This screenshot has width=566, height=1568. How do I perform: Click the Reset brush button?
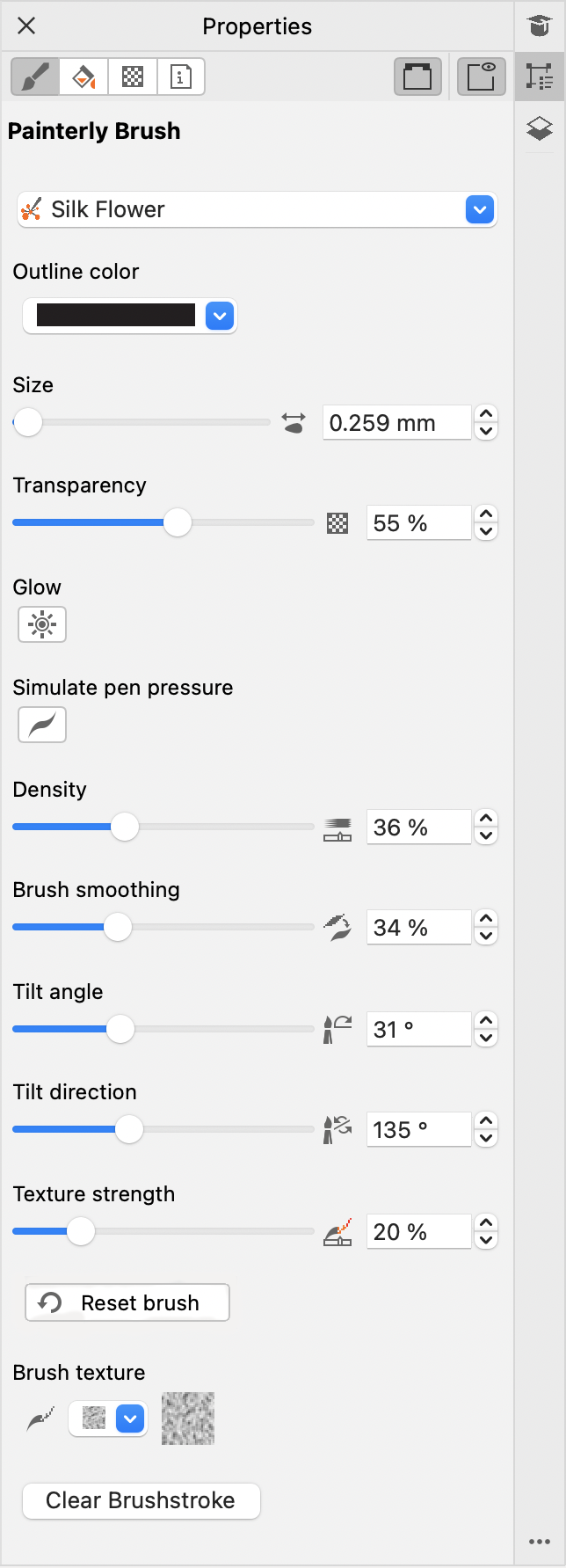point(127,1302)
